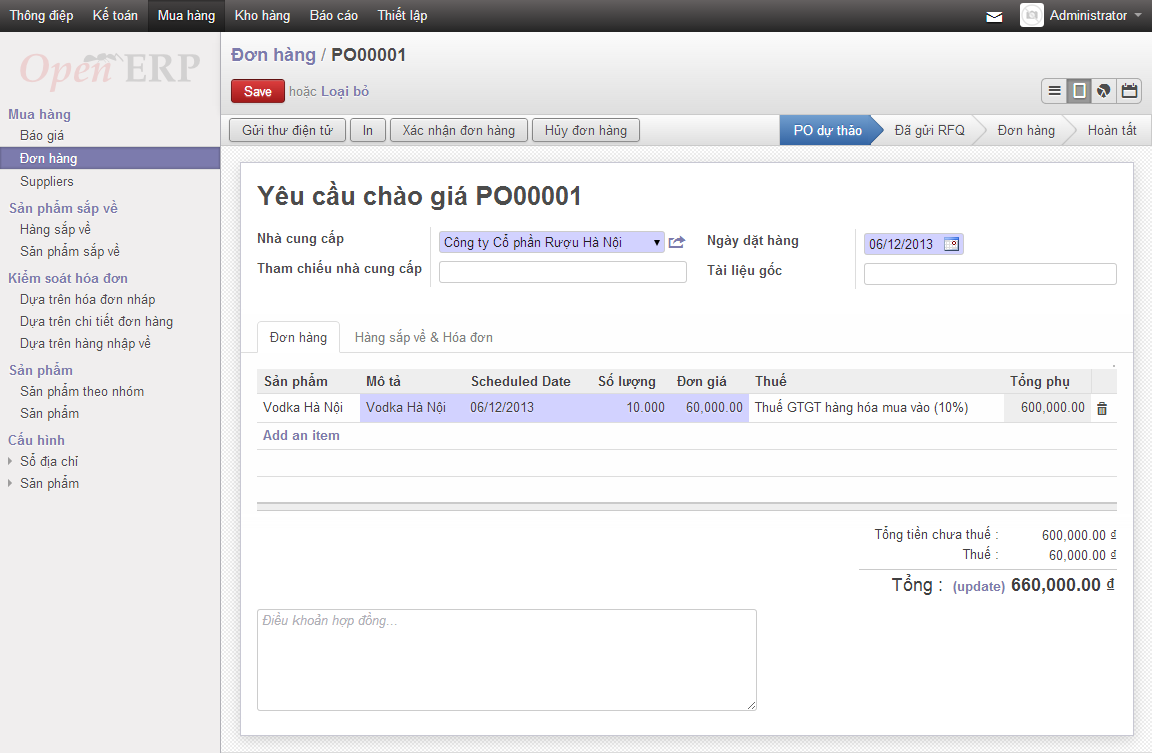Switch to calendar view icon
The width and height of the screenshot is (1152, 753).
click(x=1129, y=91)
